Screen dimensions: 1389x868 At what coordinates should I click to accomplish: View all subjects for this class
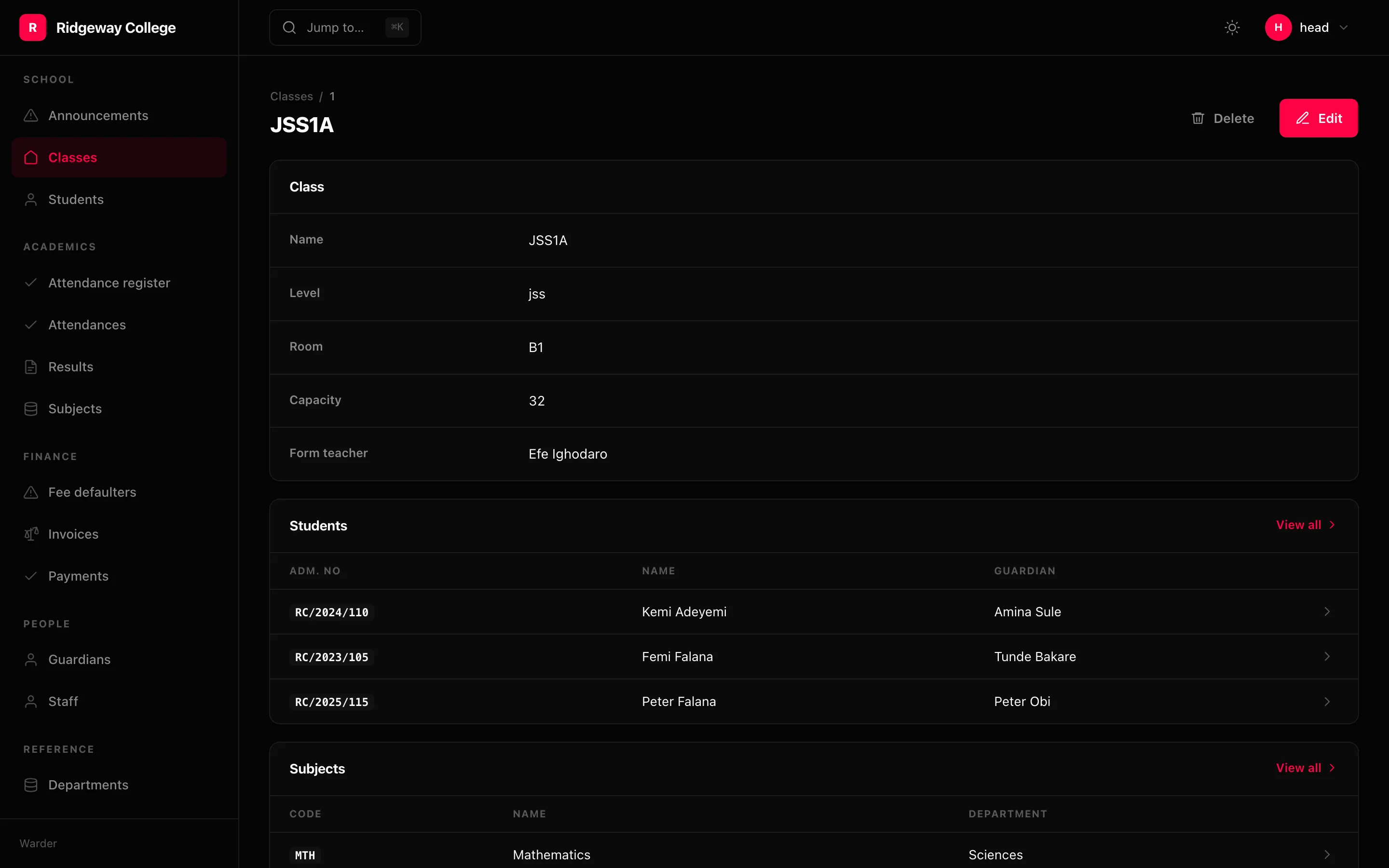click(x=1306, y=768)
